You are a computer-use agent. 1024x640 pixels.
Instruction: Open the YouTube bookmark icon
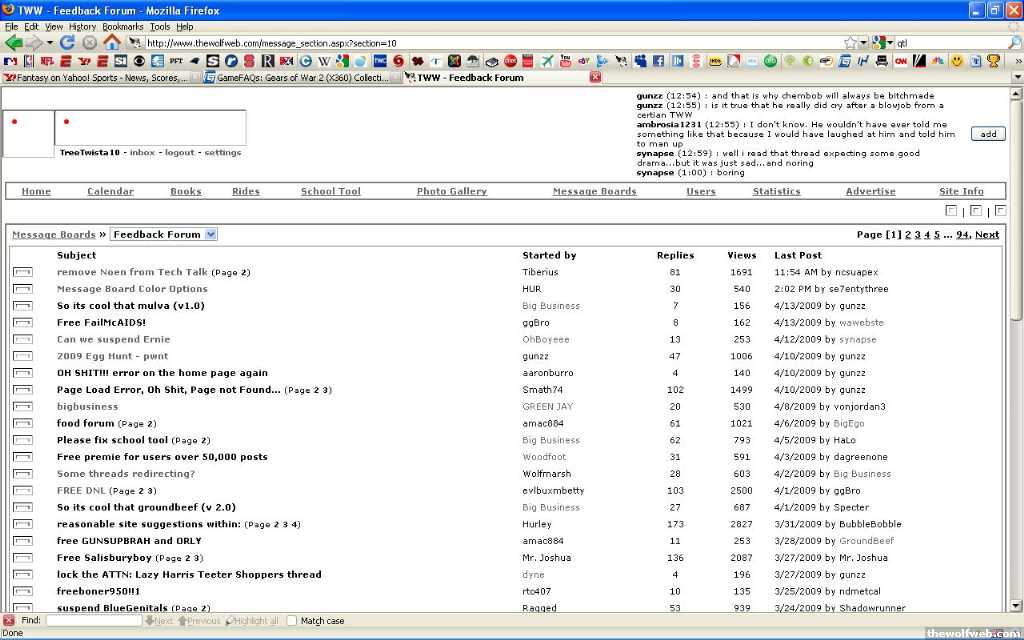(566, 61)
